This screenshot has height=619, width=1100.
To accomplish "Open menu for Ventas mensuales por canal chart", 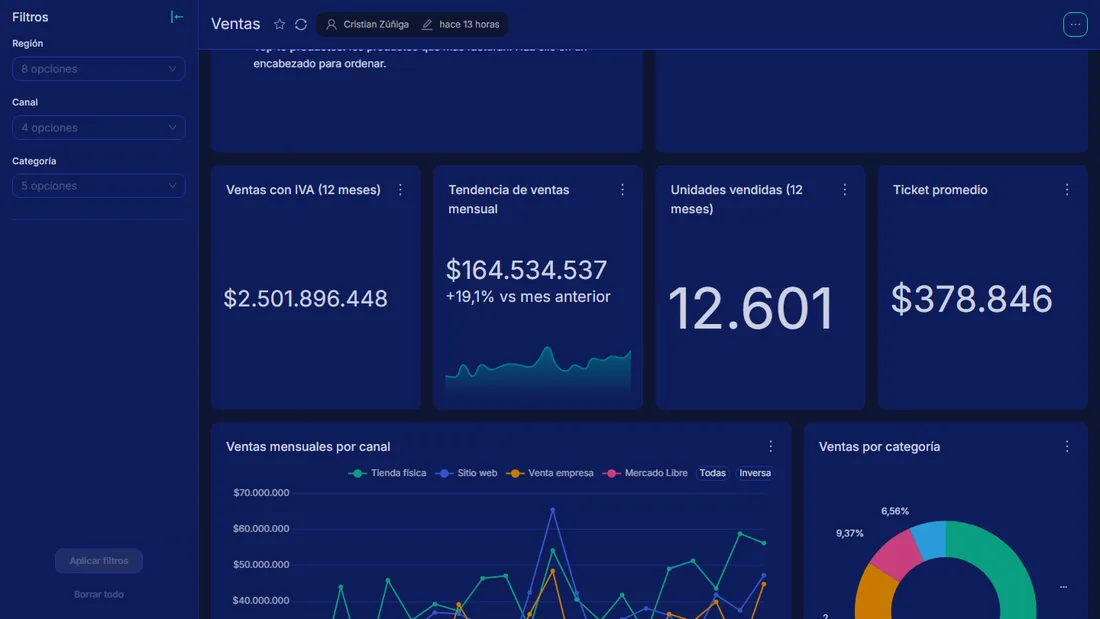I will pos(770,446).
